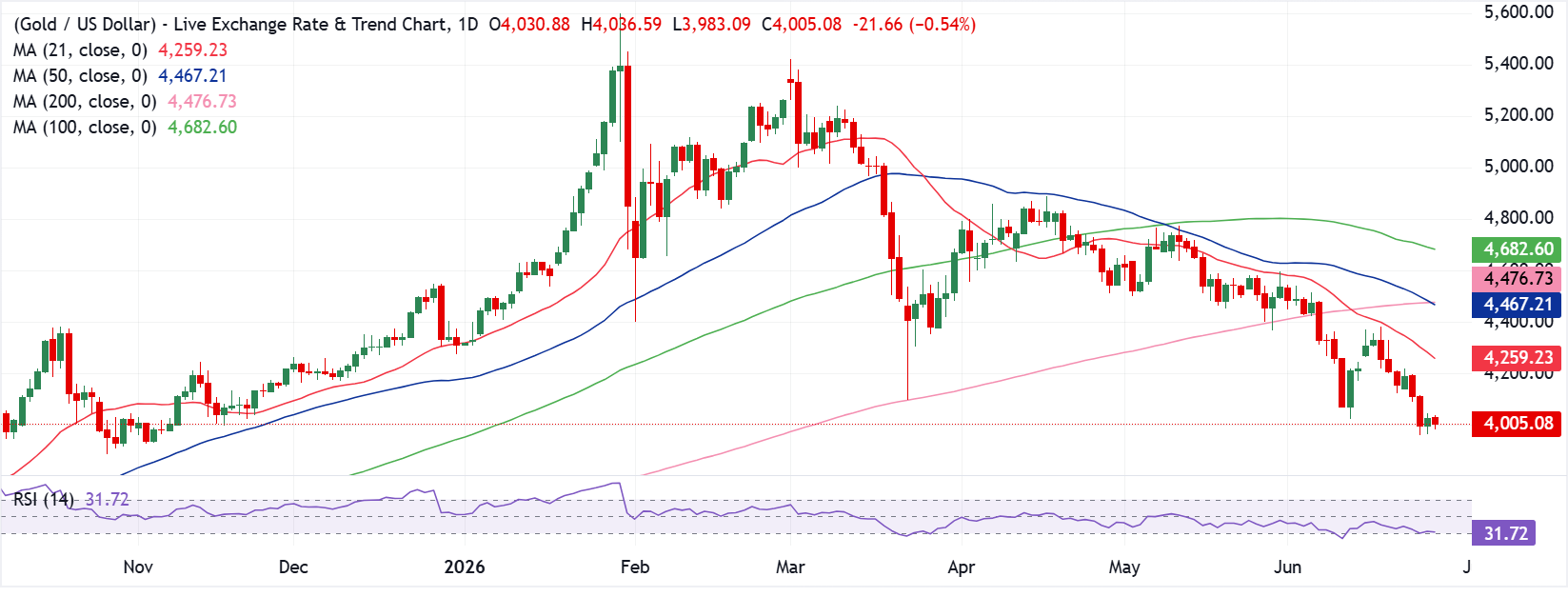Click the 4,005.08 current price tag
The image size is (1568, 597).
click(x=1517, y=424)
